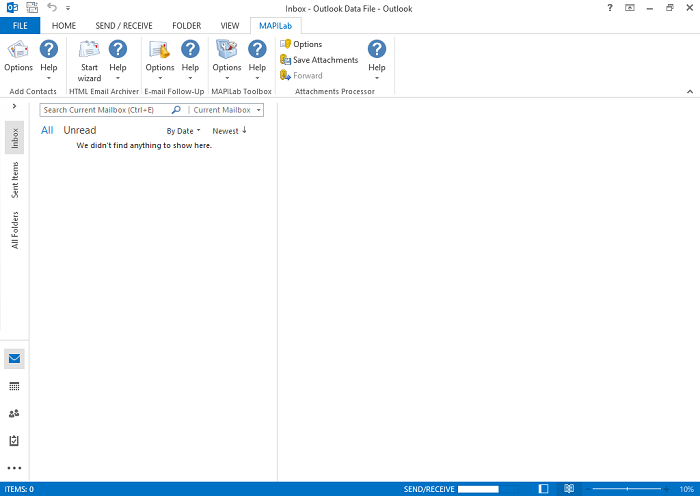
Task: Click the search magnifier icon
Action: (176, 110)
